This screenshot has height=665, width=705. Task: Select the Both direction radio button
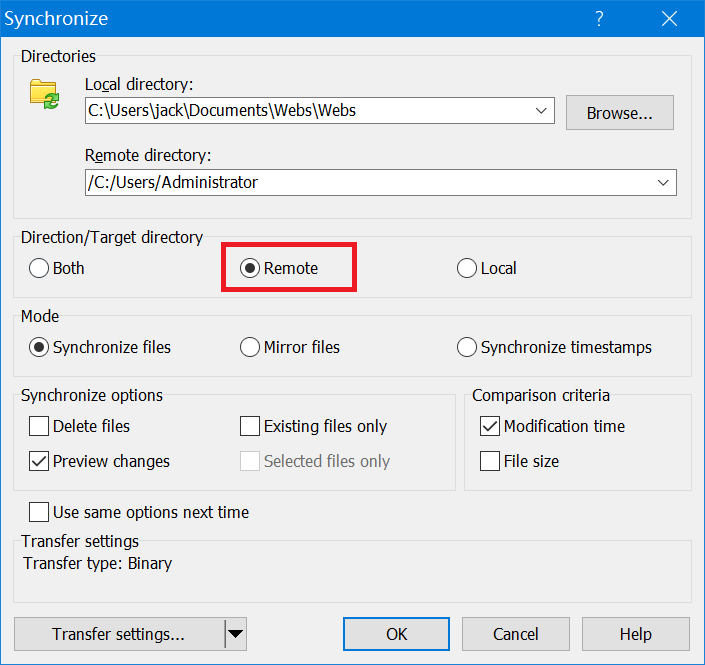click(39, 268)
